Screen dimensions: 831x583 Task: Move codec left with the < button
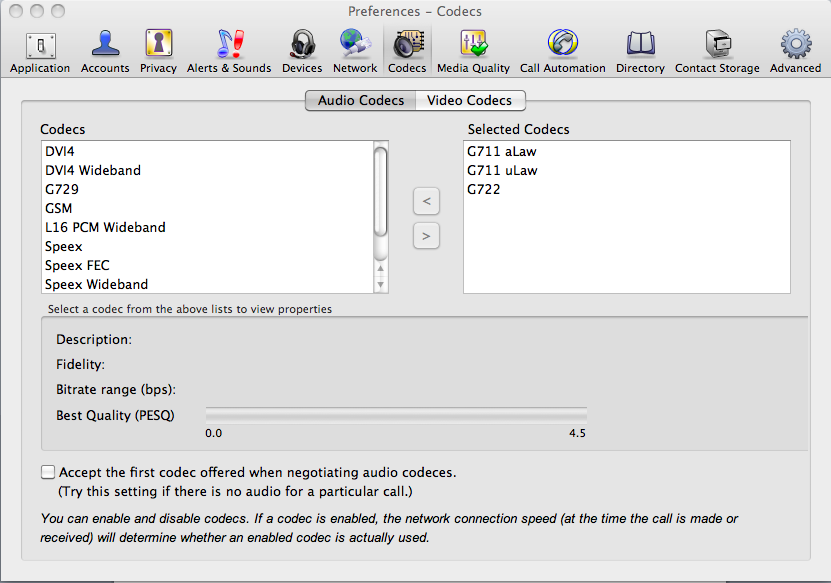click(426, 201)
